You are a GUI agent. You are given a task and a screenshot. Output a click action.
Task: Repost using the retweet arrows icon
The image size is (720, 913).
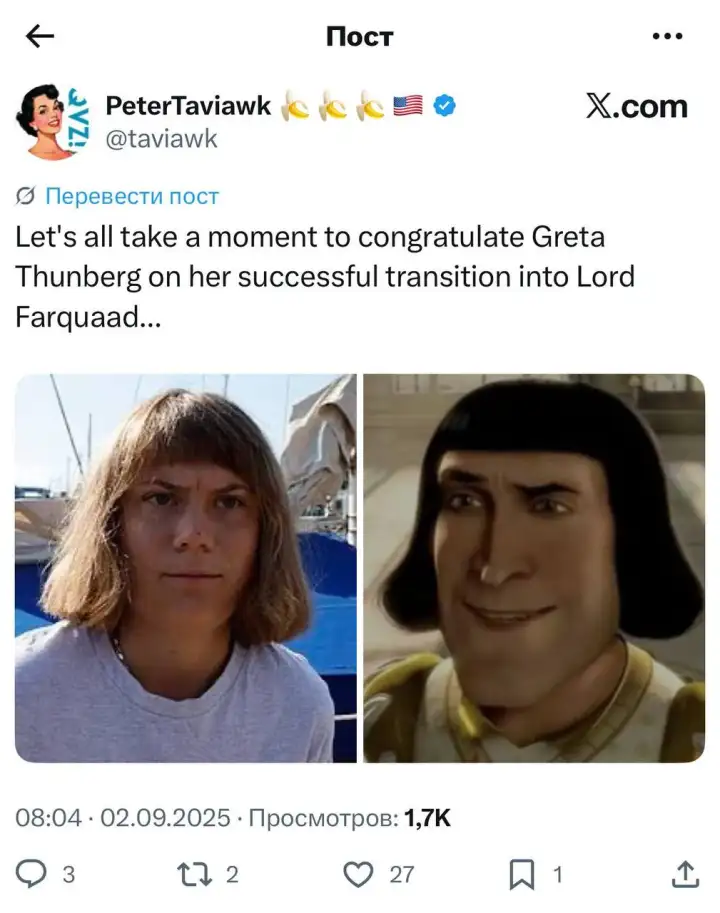point(194,875)
